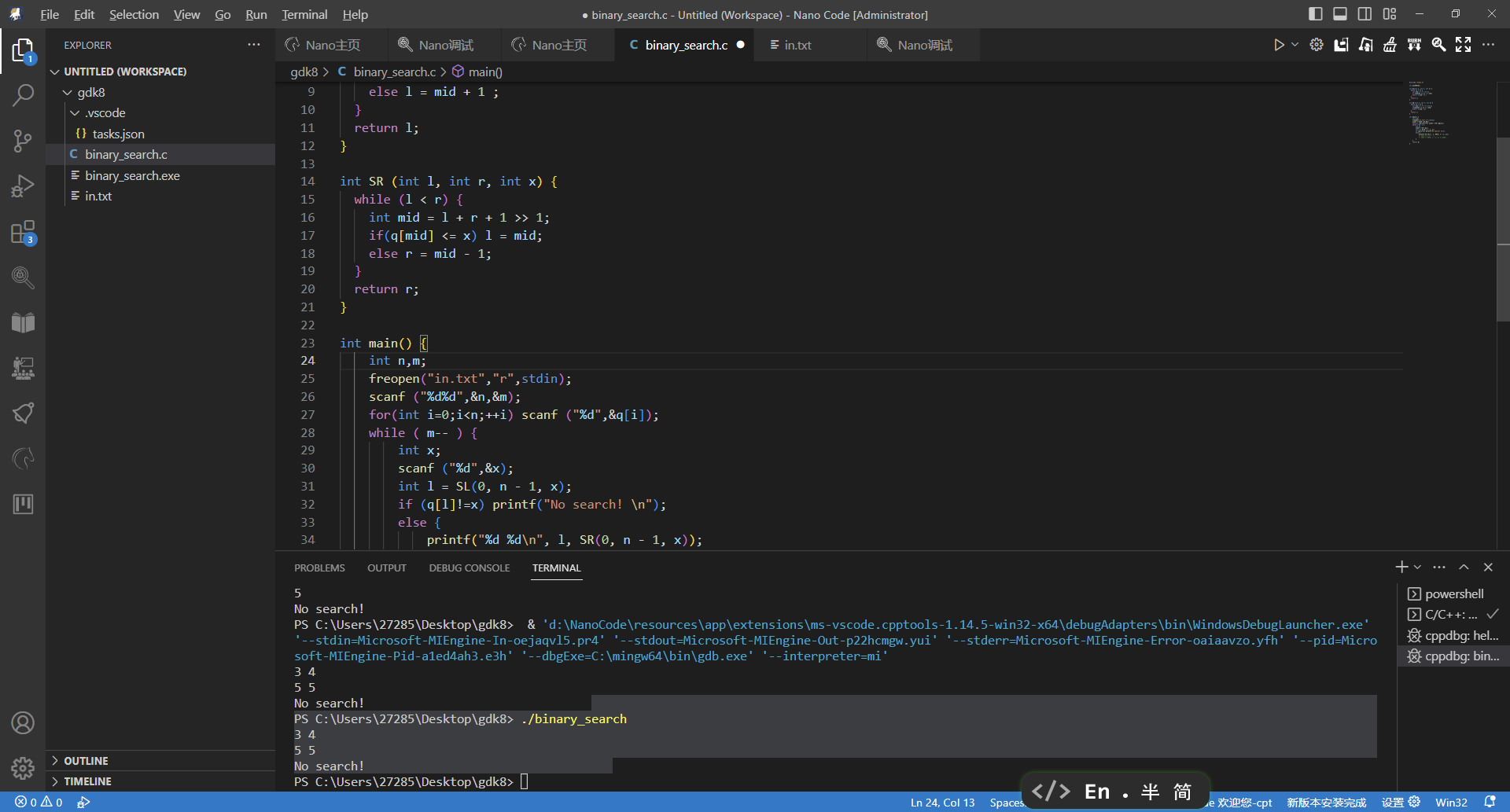Open tasks.json in explorer
This screenshot has height=812, width=1510.
pyautogui.click(x=160, y=134)
